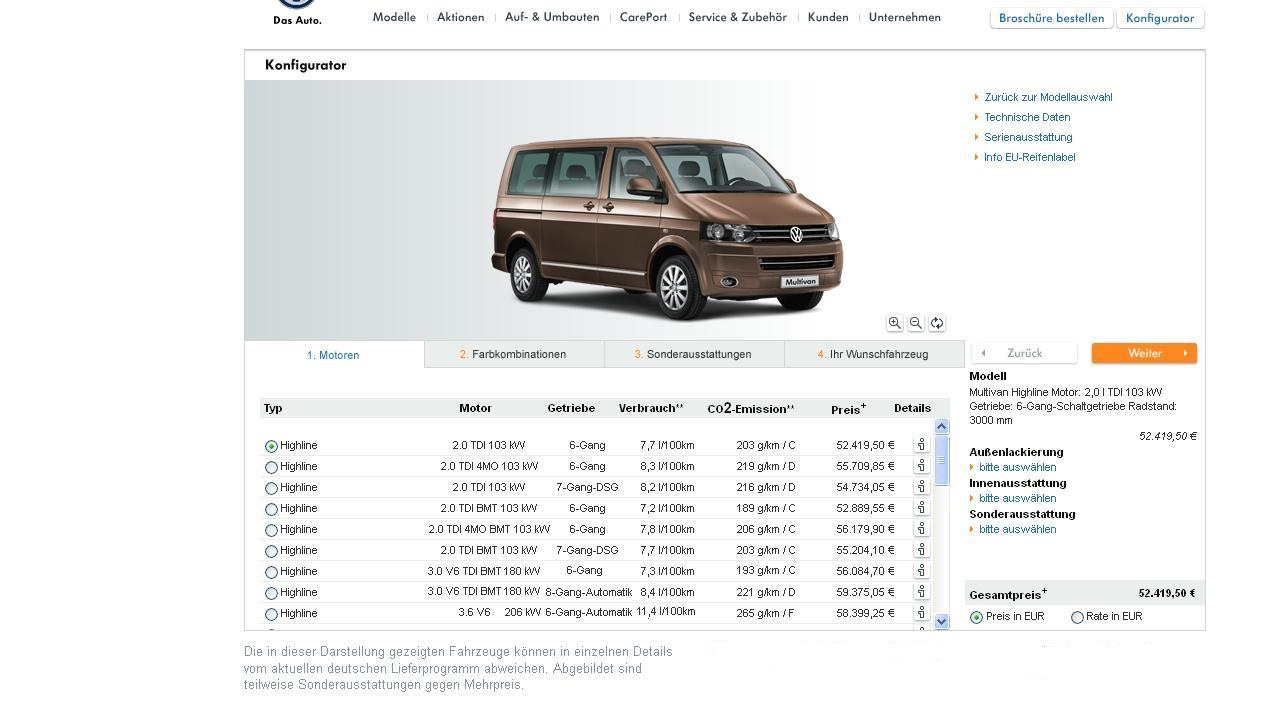Choose Preis in EUR display
The image size is (1270, 701).
(976, 617)
